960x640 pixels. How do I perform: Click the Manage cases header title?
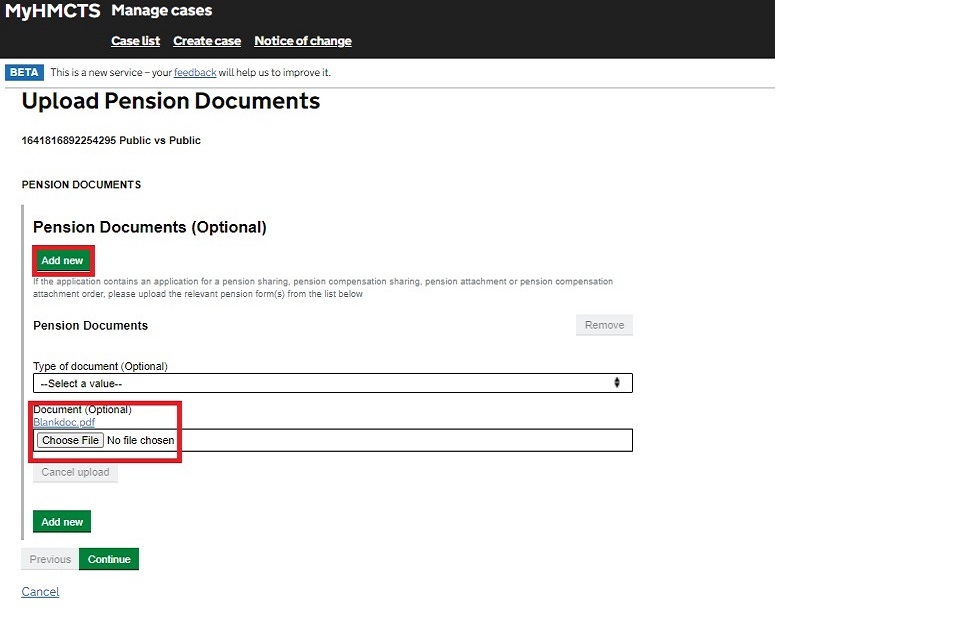(x=161, y=12)
